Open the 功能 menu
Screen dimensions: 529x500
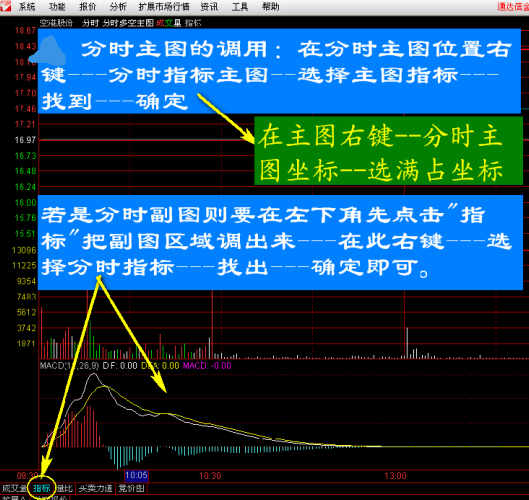[57, 7]
